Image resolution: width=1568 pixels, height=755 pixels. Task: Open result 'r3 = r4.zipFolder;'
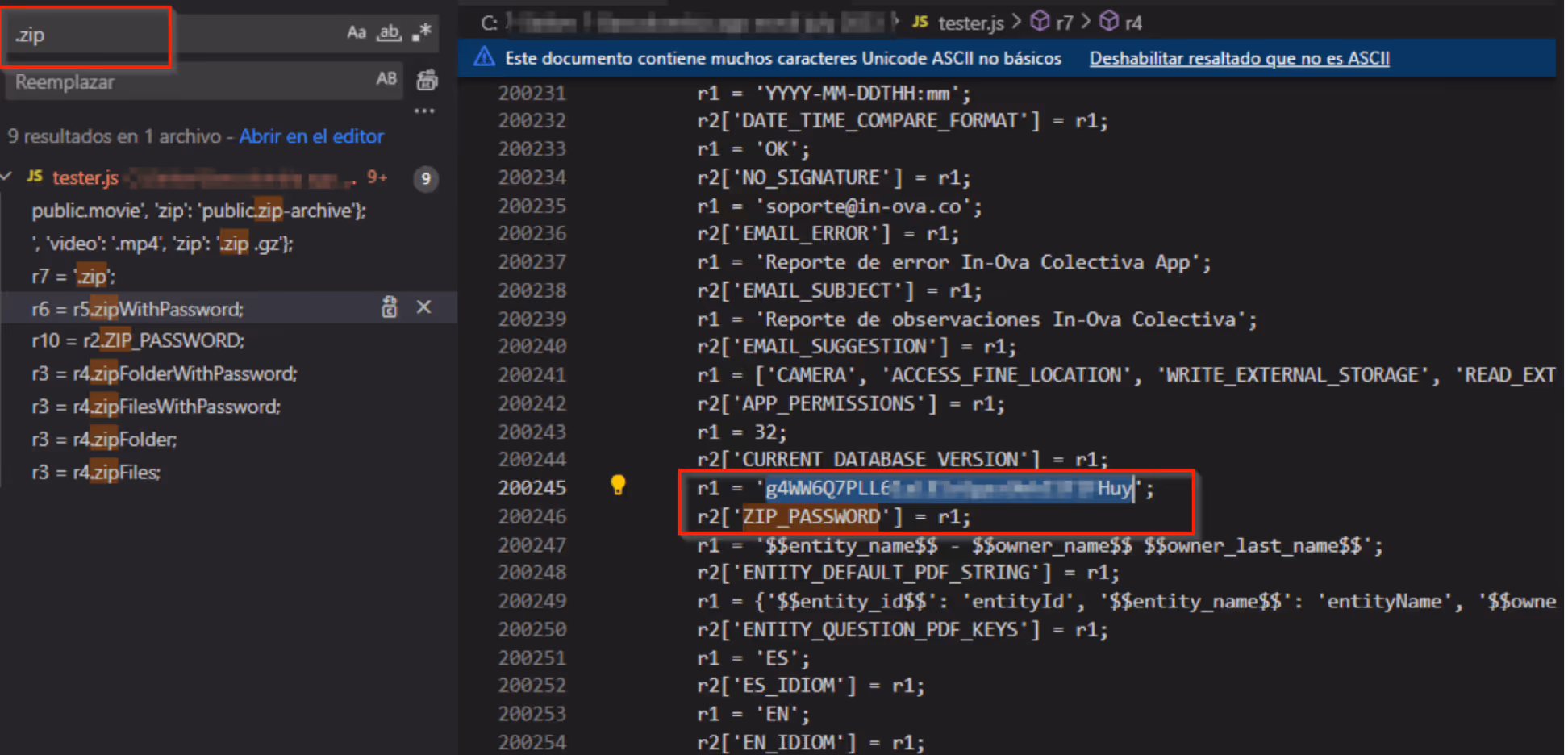click(x=104, y=440)
